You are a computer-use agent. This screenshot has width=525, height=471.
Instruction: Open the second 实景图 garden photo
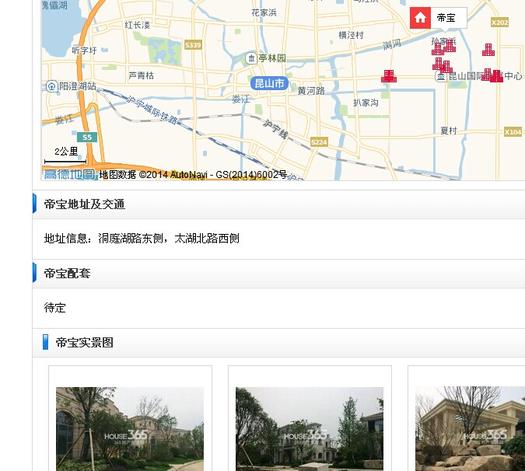[309, 429]
